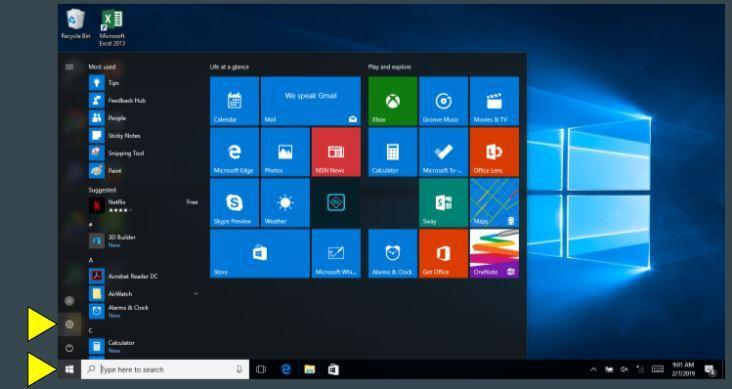
Task: Open File Explorer from the taskbar
Action: (x=310, y=369)
